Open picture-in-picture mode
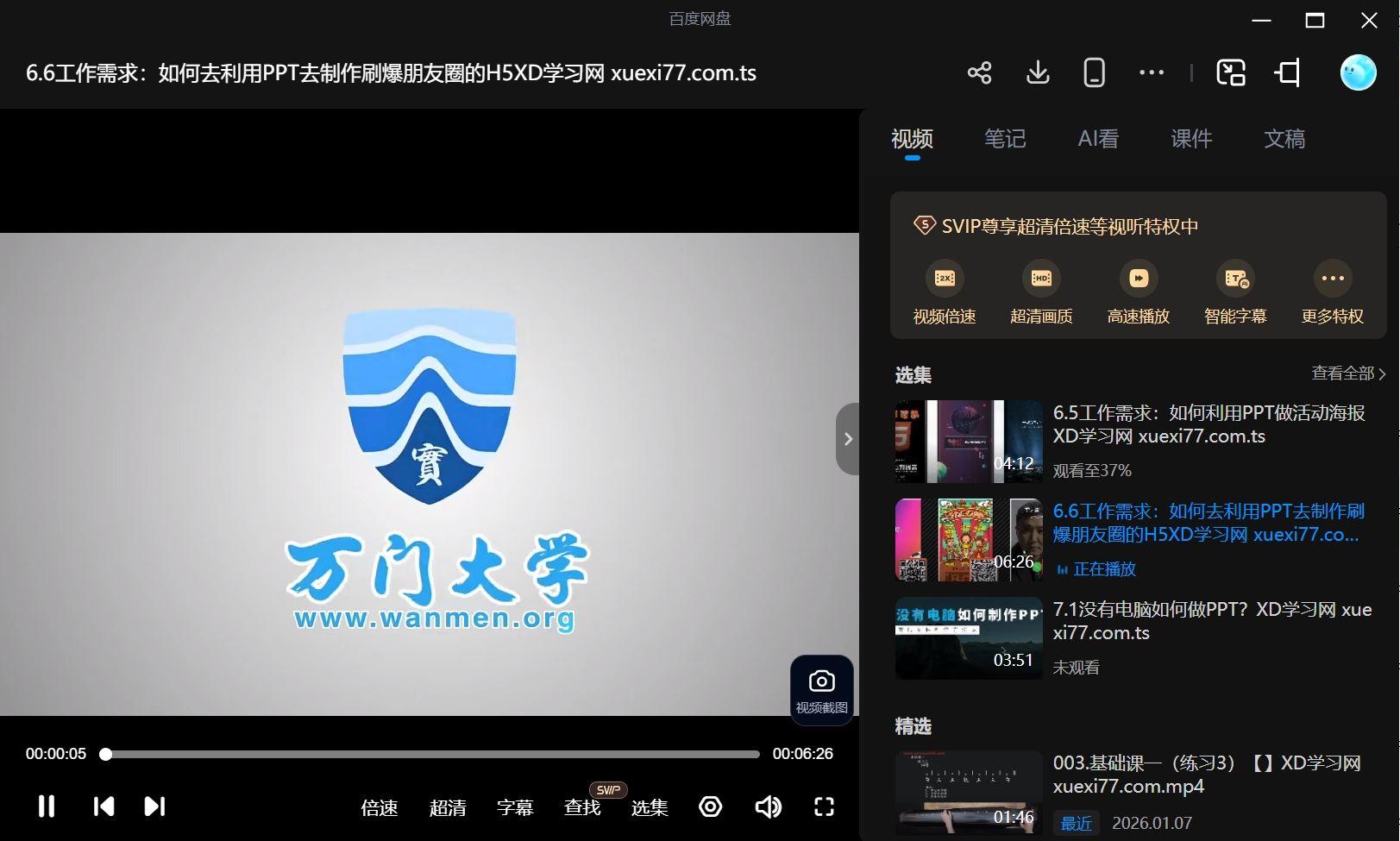 click(x=1231, y=72)
